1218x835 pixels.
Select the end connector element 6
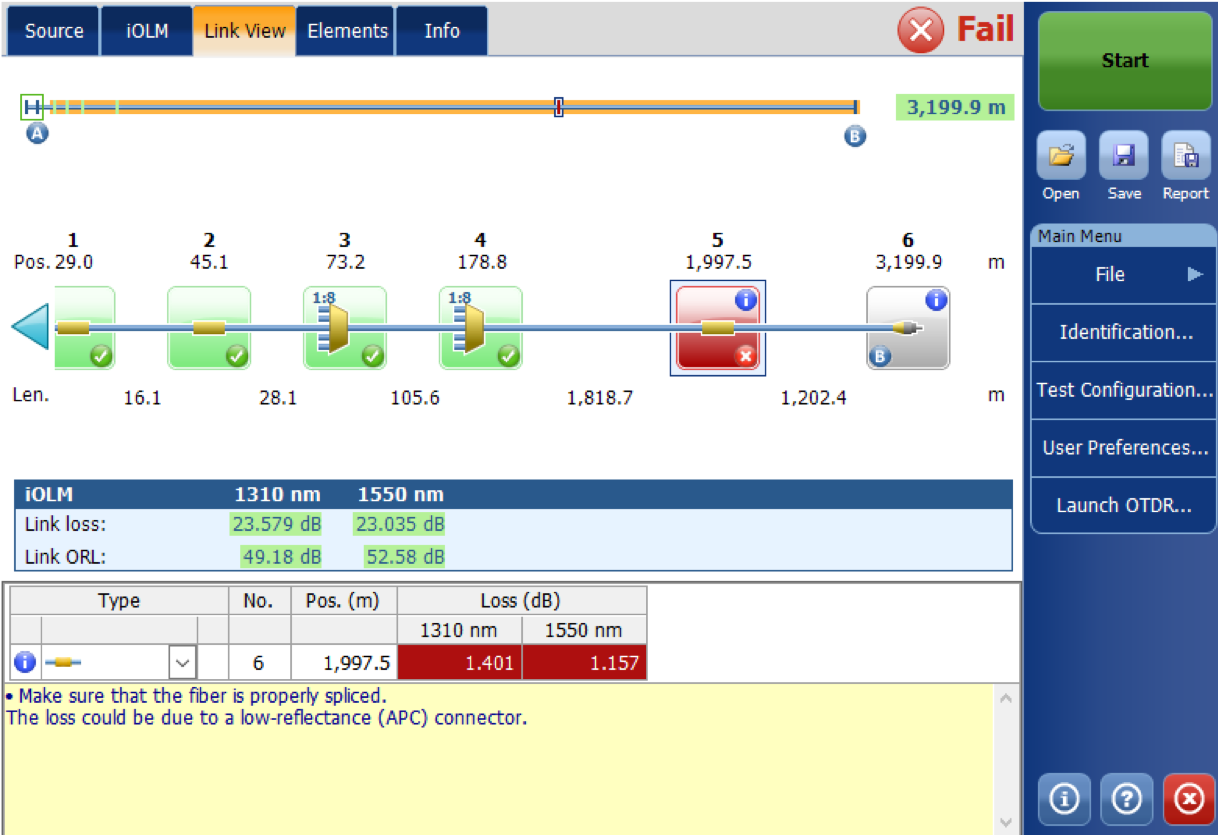pos(907,328)
